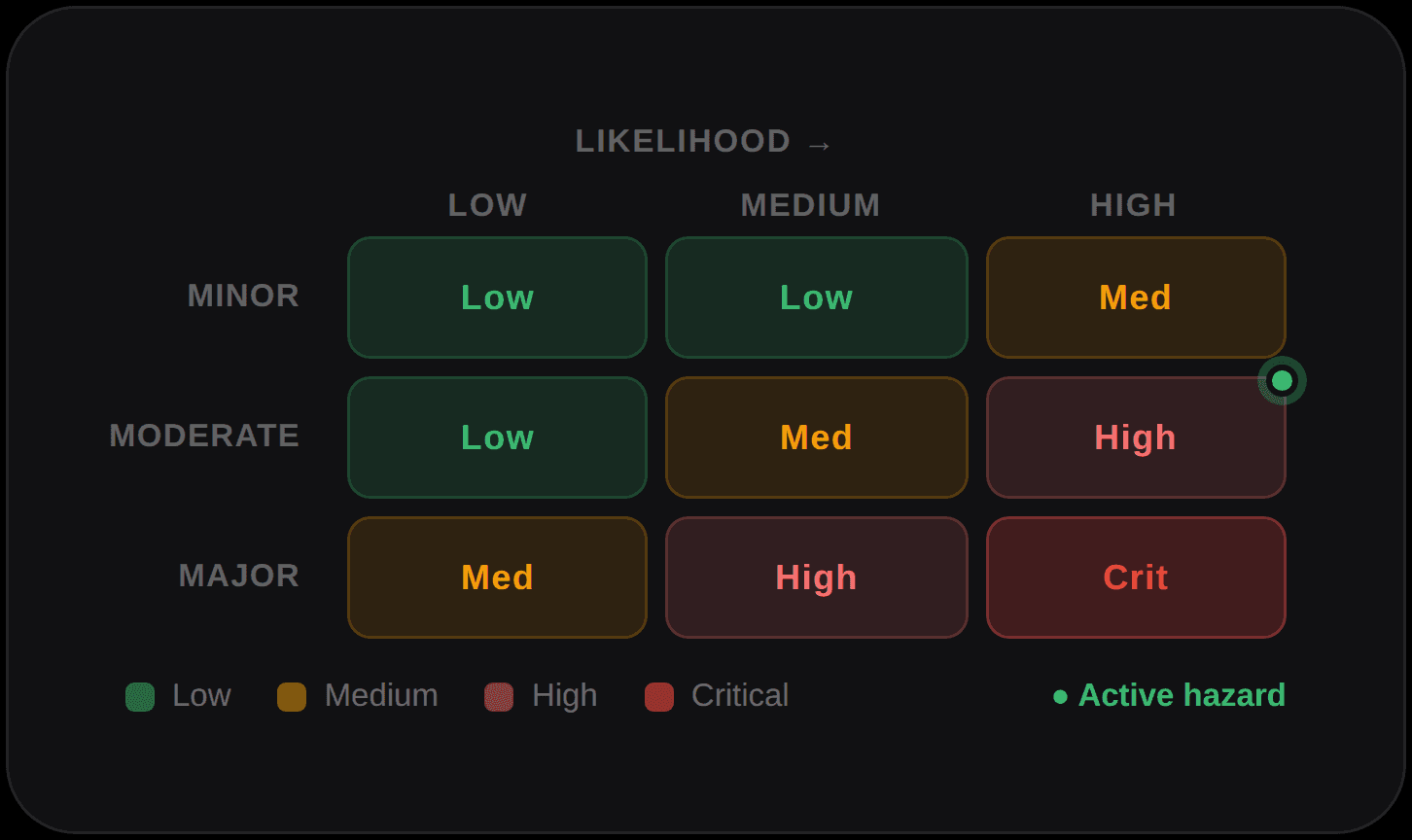Select the Moderate row High cell
This screenshot has height=840, width=1412.
[1136, 437]
